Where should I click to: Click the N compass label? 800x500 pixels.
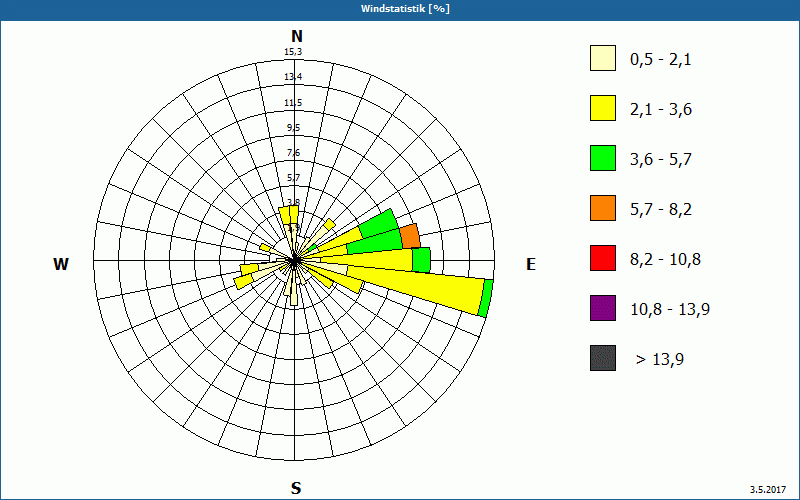(296, 36)
